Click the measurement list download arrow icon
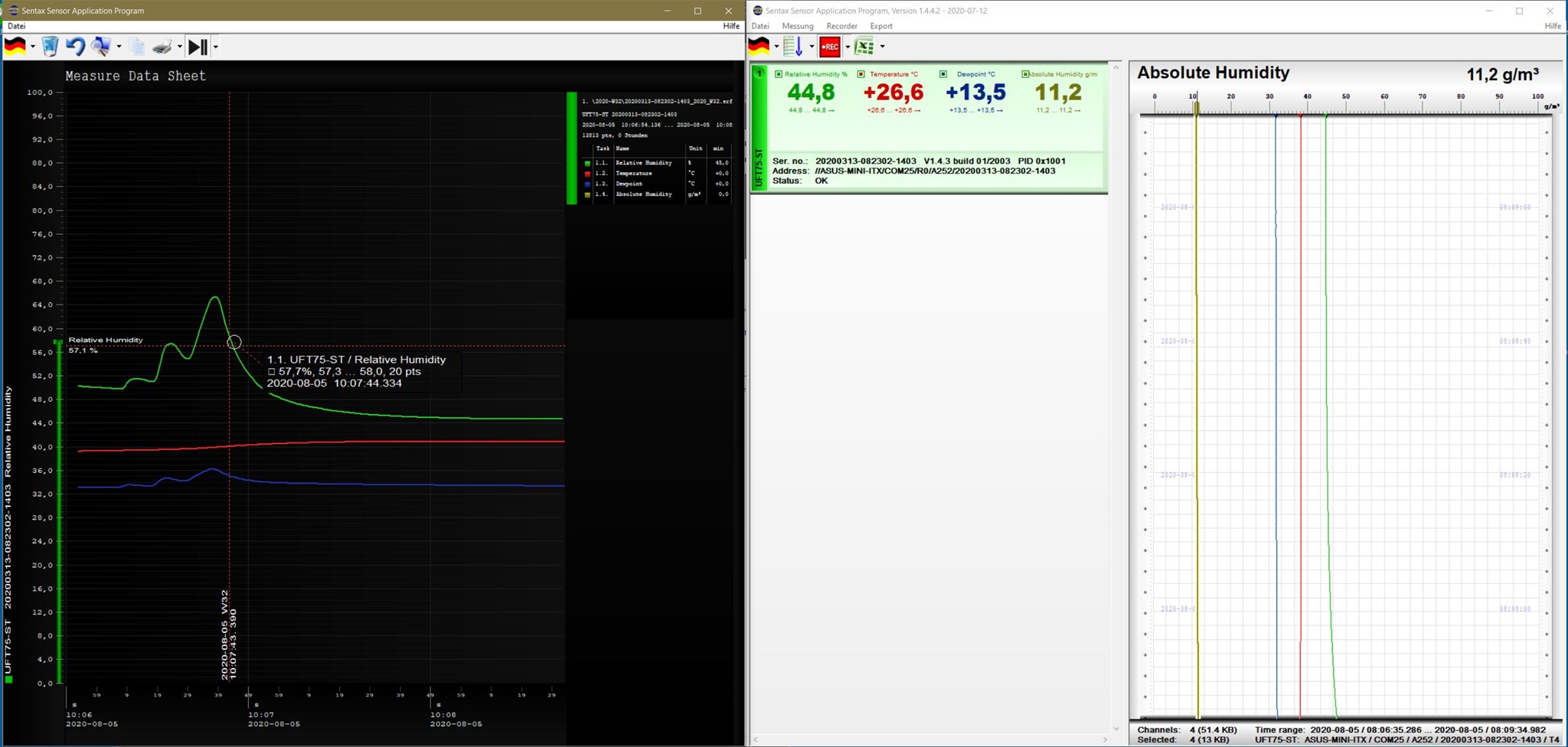Screen dimensions: 1568x747 click(x=793, y=47)
